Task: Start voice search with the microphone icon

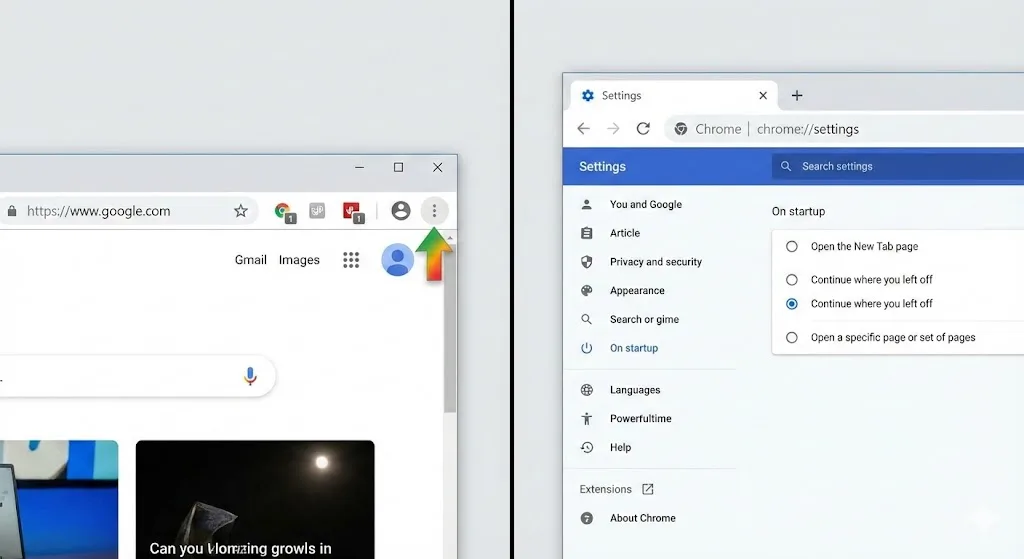Action: (x=250, y=376)
